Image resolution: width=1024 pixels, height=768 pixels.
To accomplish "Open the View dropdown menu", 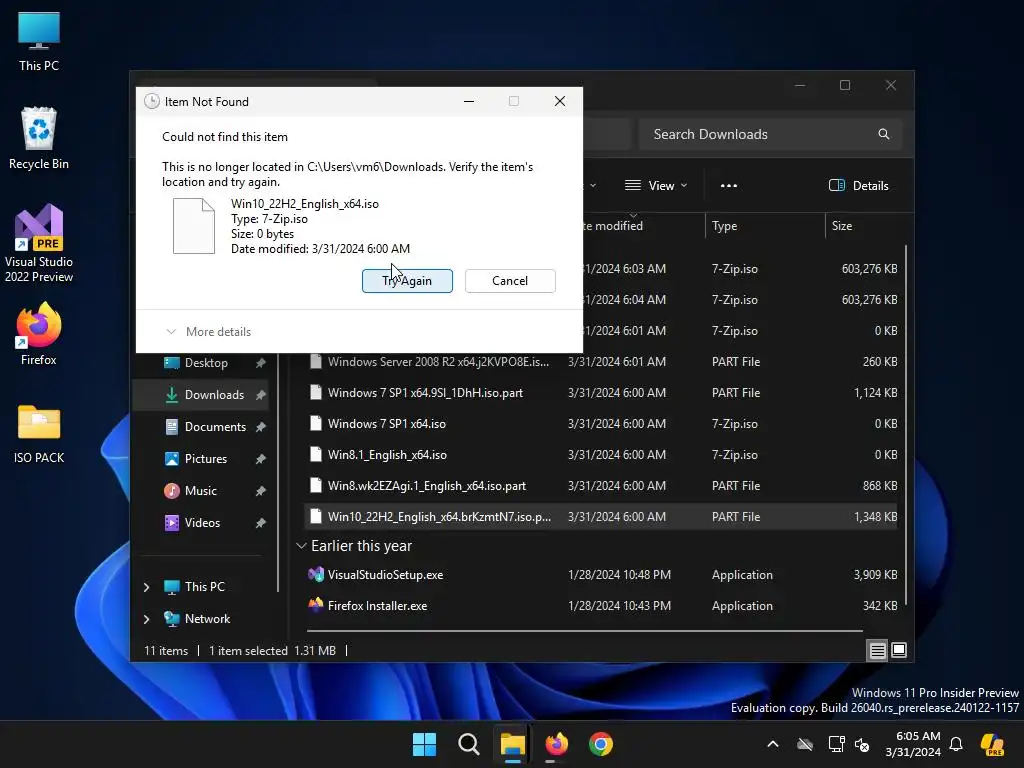I will pos(656,185).
